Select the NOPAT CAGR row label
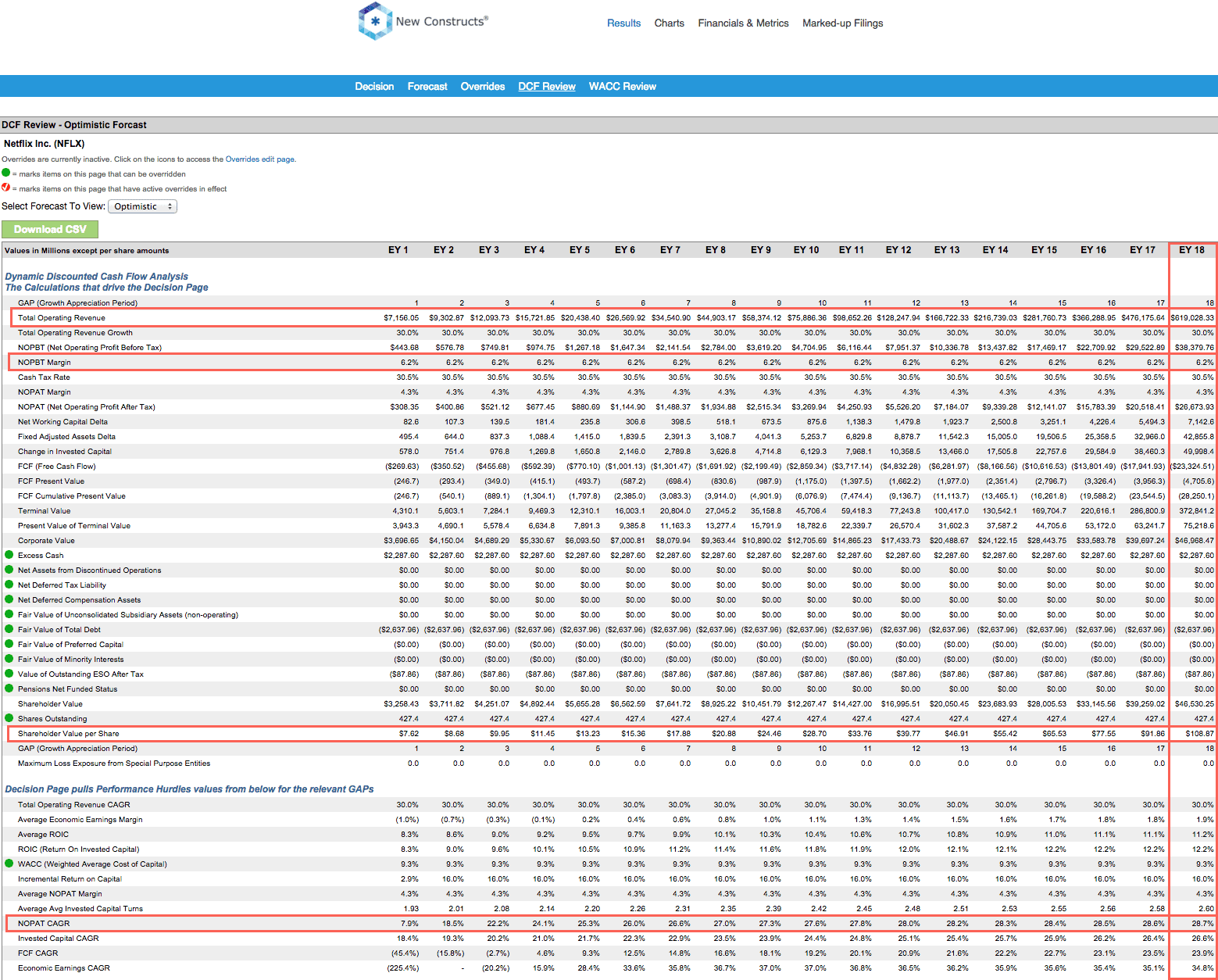This screenshot has height=980, width=1218. click(x=44, y=924)
